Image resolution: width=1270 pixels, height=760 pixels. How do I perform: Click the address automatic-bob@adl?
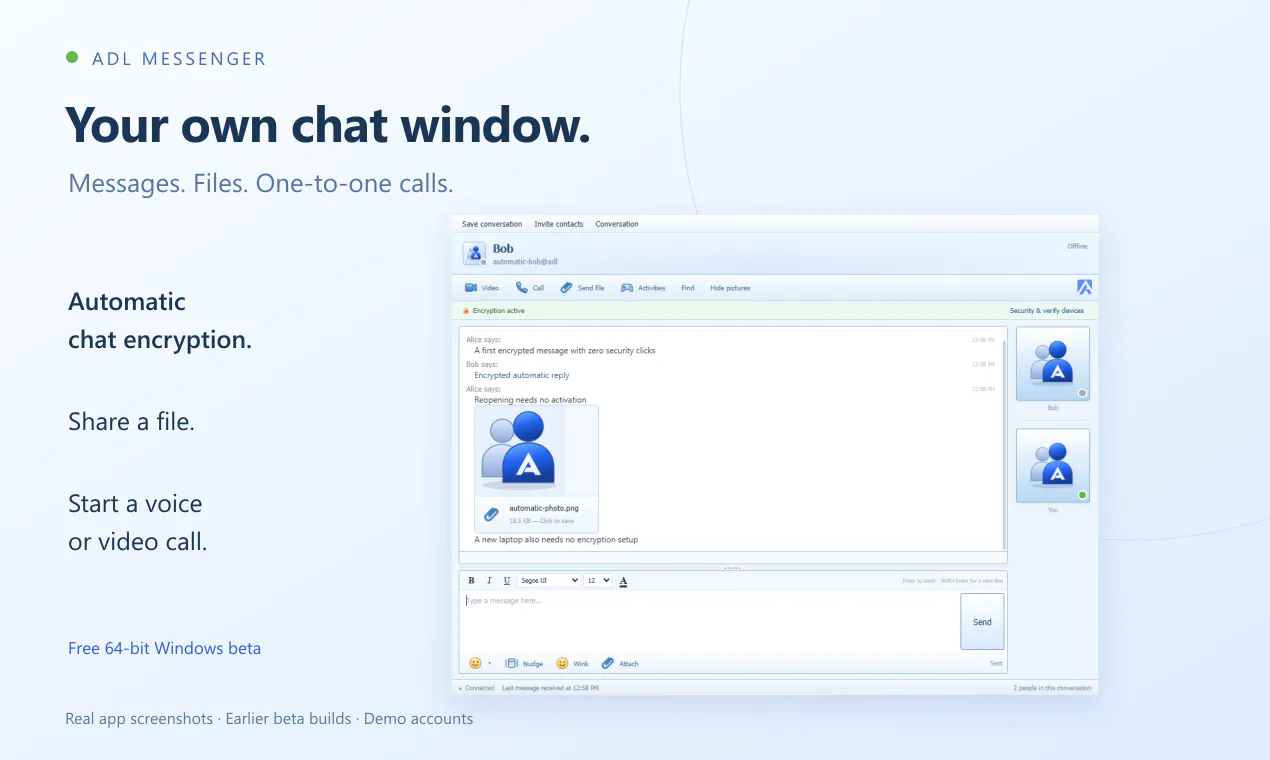tap(525, 262)
